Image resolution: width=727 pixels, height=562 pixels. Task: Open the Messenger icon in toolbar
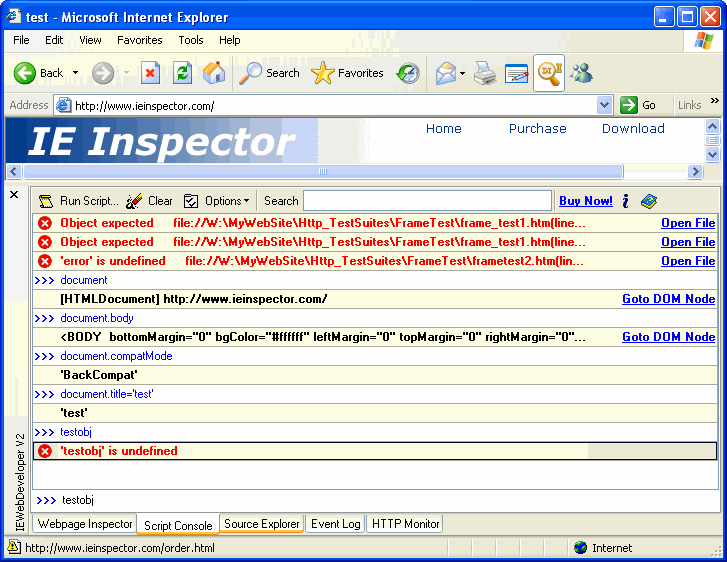coord(581,73)
